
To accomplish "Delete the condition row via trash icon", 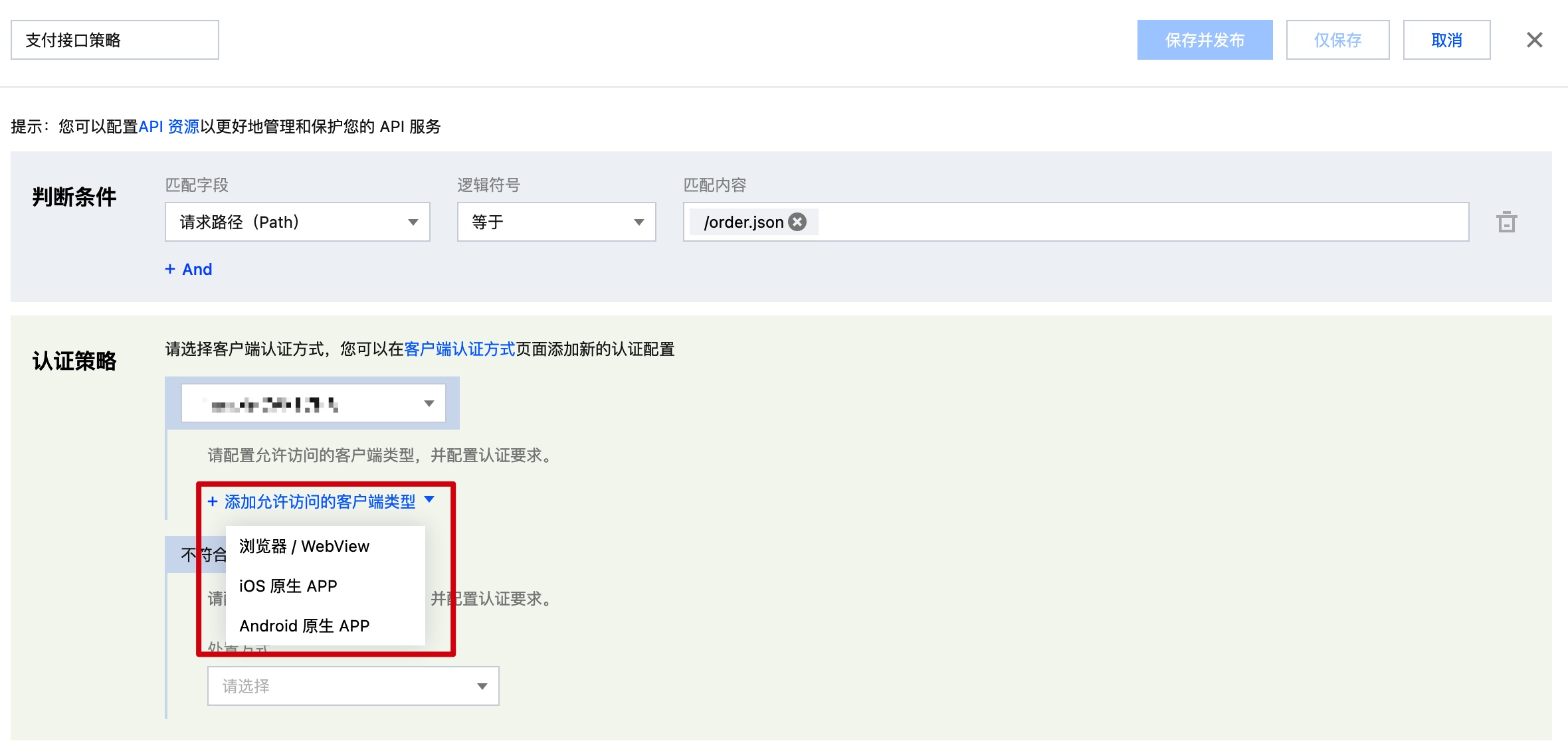I will 1507,222.
